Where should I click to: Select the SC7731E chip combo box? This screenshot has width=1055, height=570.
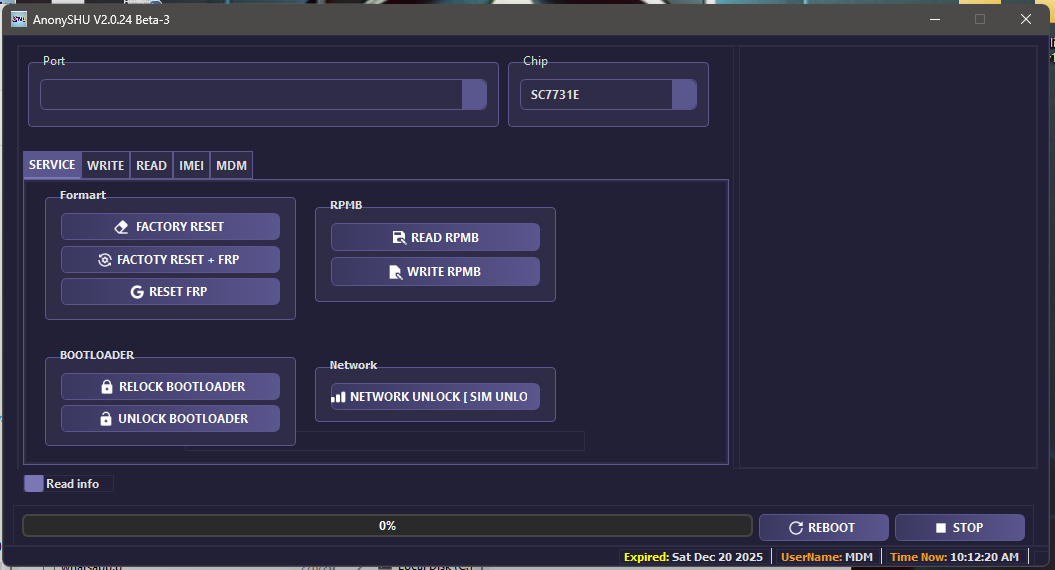[596, 95]
